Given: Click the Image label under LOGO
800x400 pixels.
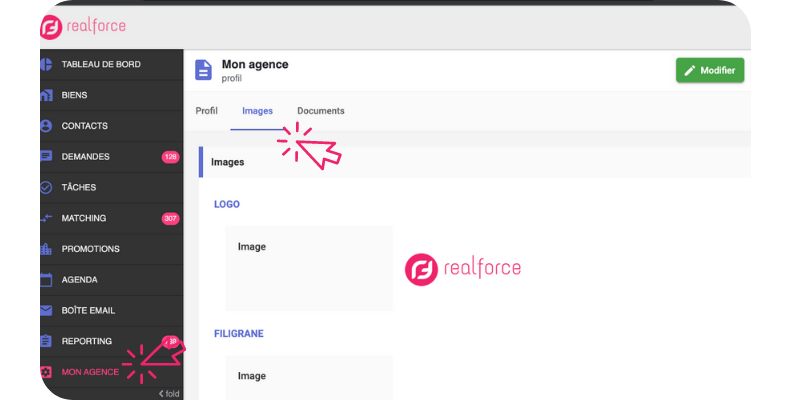Looking at the screenshot, I should pyautogui.click(x=252, y=247).
